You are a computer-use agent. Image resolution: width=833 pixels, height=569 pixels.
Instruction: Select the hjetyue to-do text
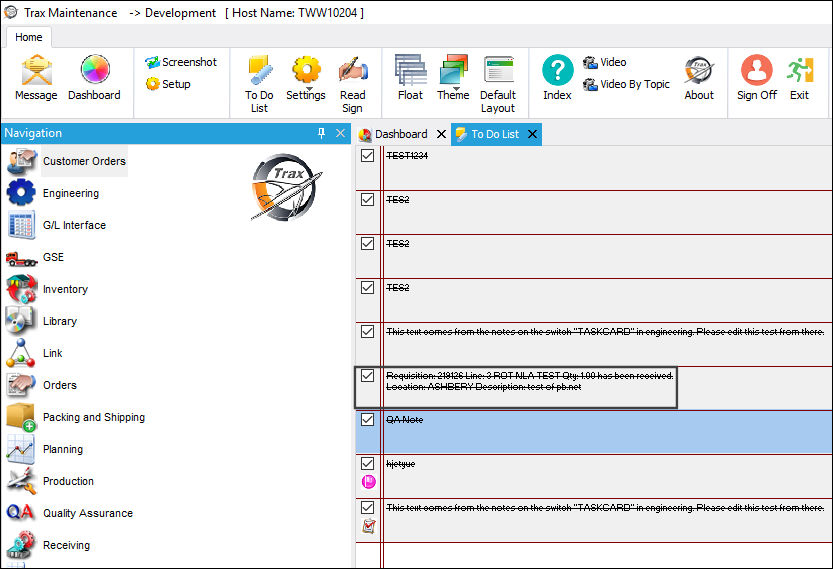401,464
